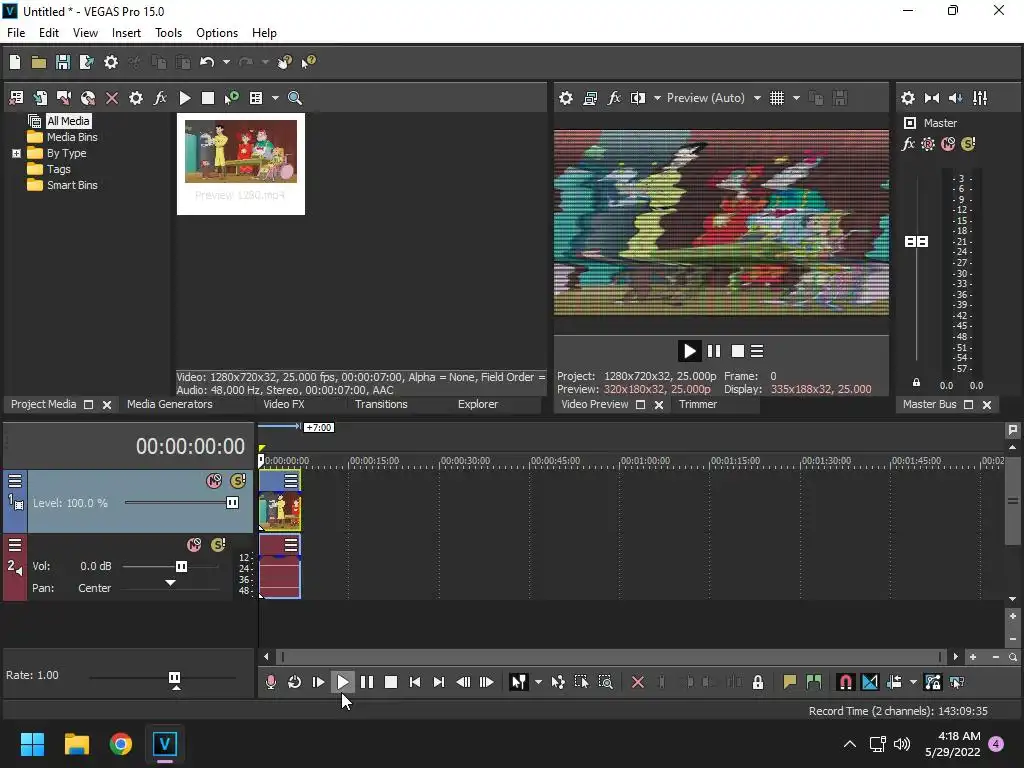Pause playback in Video Preview window
The image size is (1024, 768).
(714, 351)
